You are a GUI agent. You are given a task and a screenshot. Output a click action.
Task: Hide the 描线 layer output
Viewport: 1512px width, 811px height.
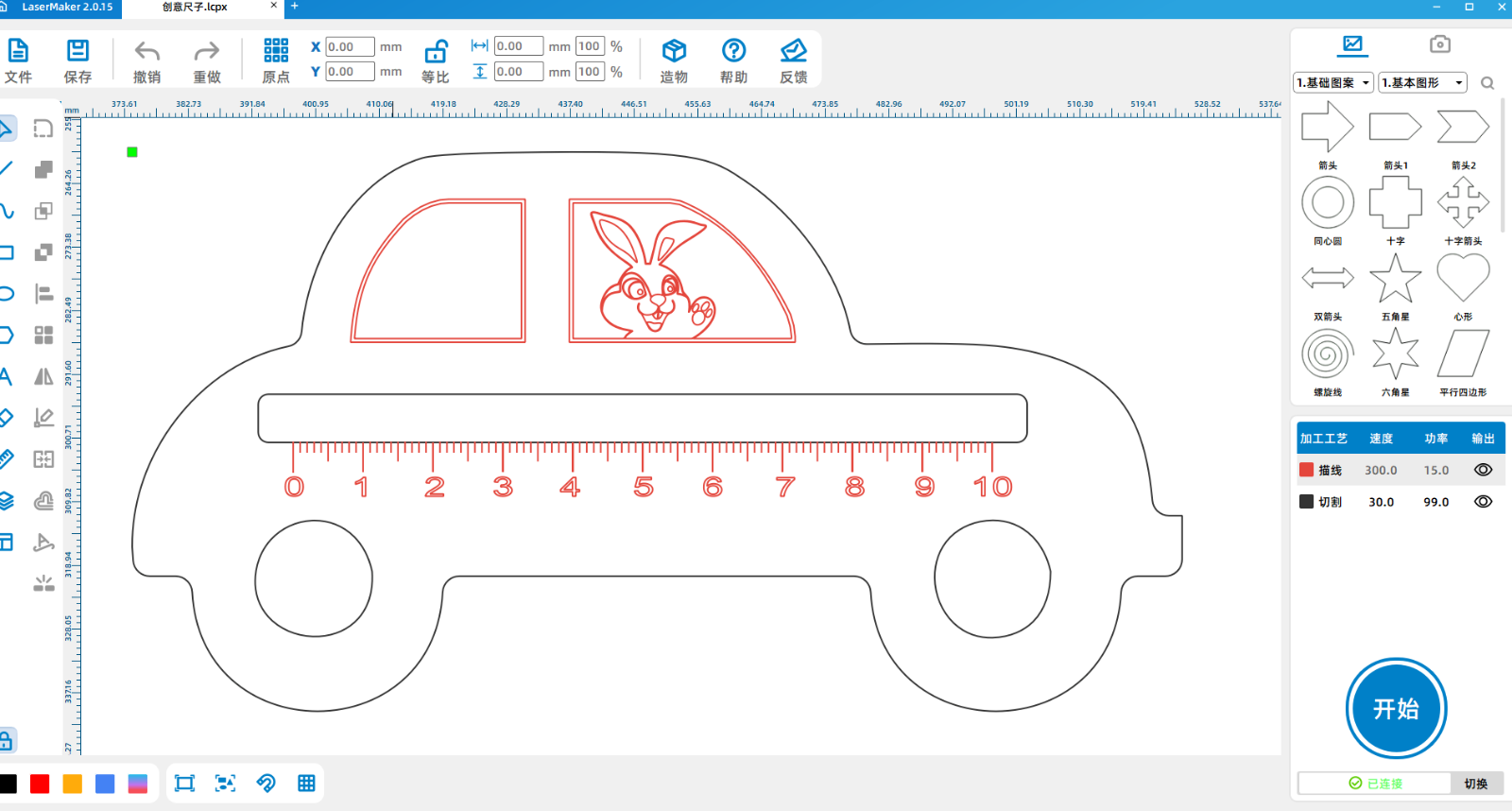[x=1483, y=470]
